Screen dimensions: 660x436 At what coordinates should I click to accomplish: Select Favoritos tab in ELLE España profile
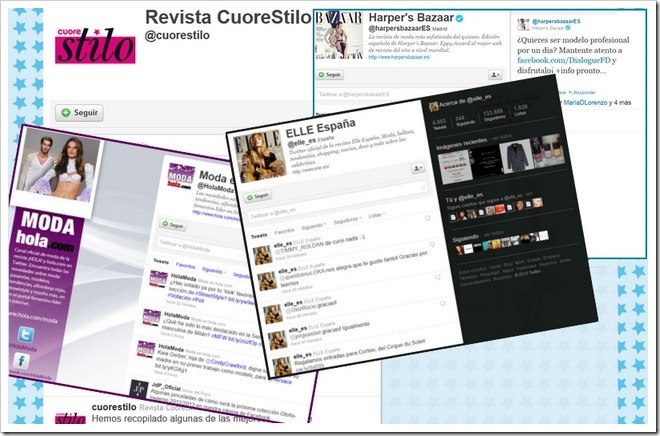[x=285, y=231]
